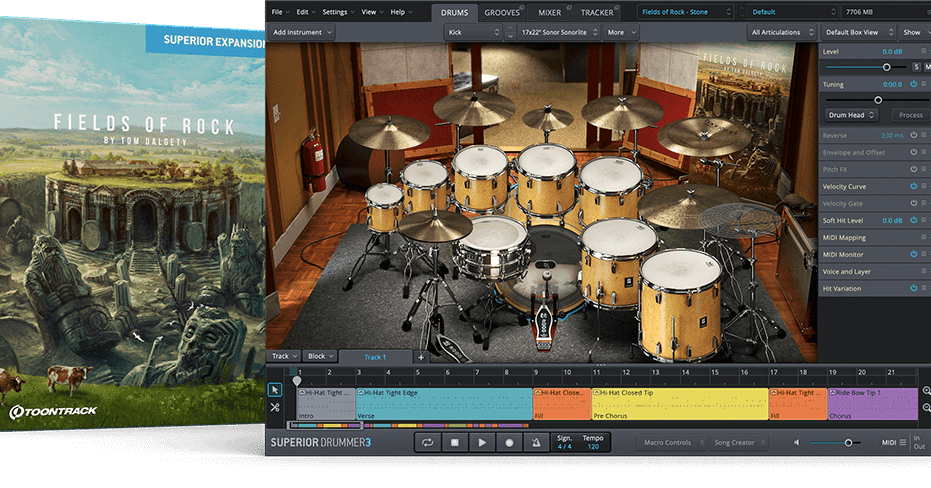Open the Soft Hit Level menu icon
The height and width of the screenshot is (488, 931).
[923, 220]
